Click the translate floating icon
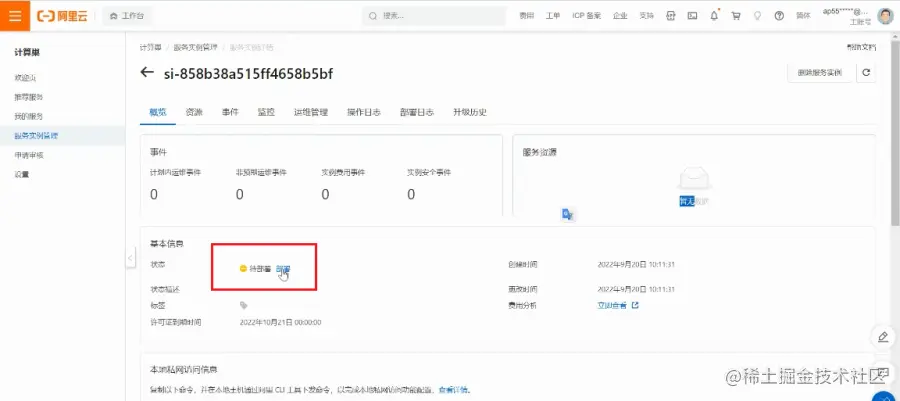The width and height of the screenshot is (900, 401). [568, 215]
